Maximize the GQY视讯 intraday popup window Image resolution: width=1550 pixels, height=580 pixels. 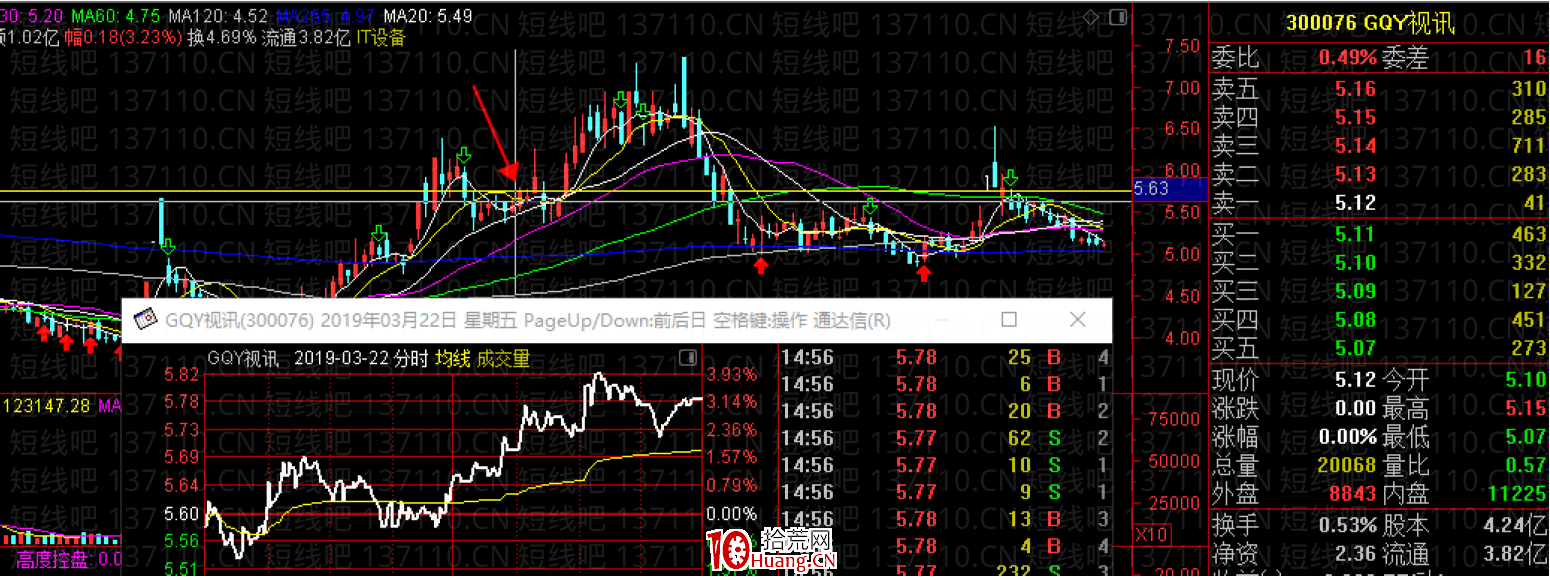pos(1009,320)
